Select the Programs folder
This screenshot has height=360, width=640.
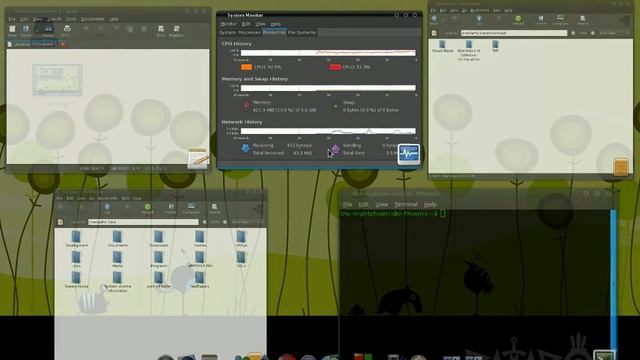158,259
